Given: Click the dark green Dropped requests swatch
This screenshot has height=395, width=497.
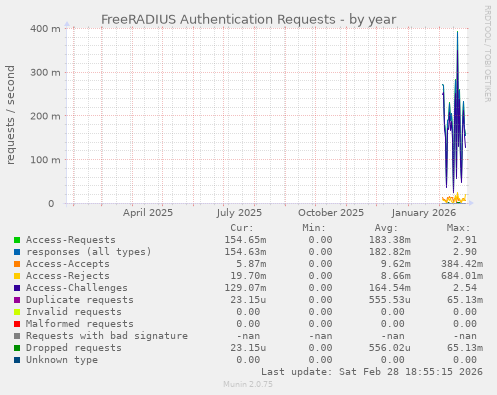Looking at the screenshot, I should 17,348.
